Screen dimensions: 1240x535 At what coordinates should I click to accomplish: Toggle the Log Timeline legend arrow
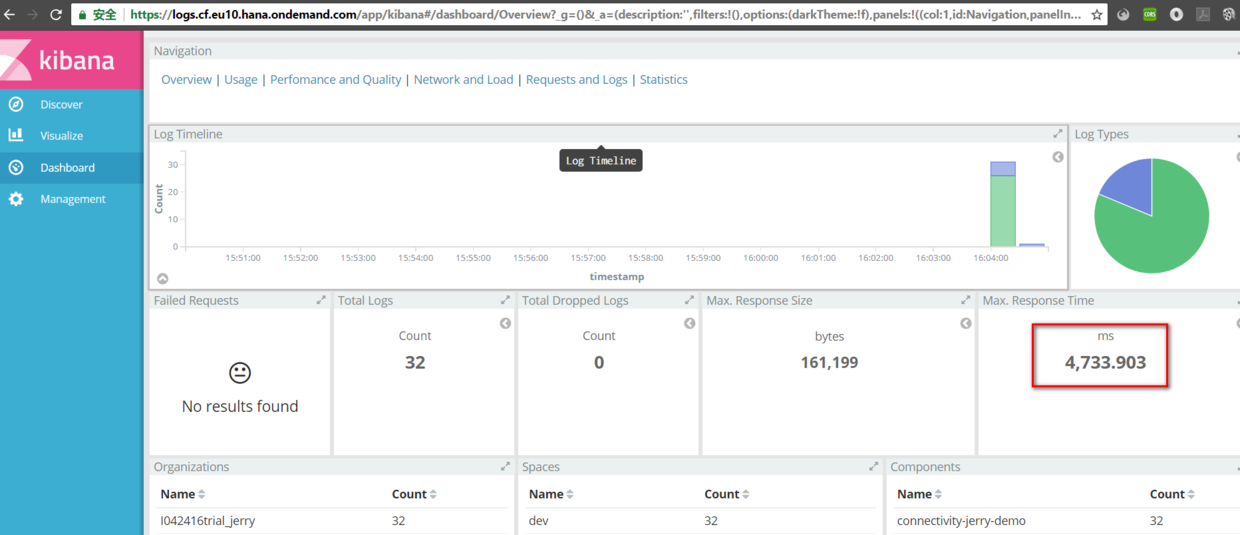1058,157
